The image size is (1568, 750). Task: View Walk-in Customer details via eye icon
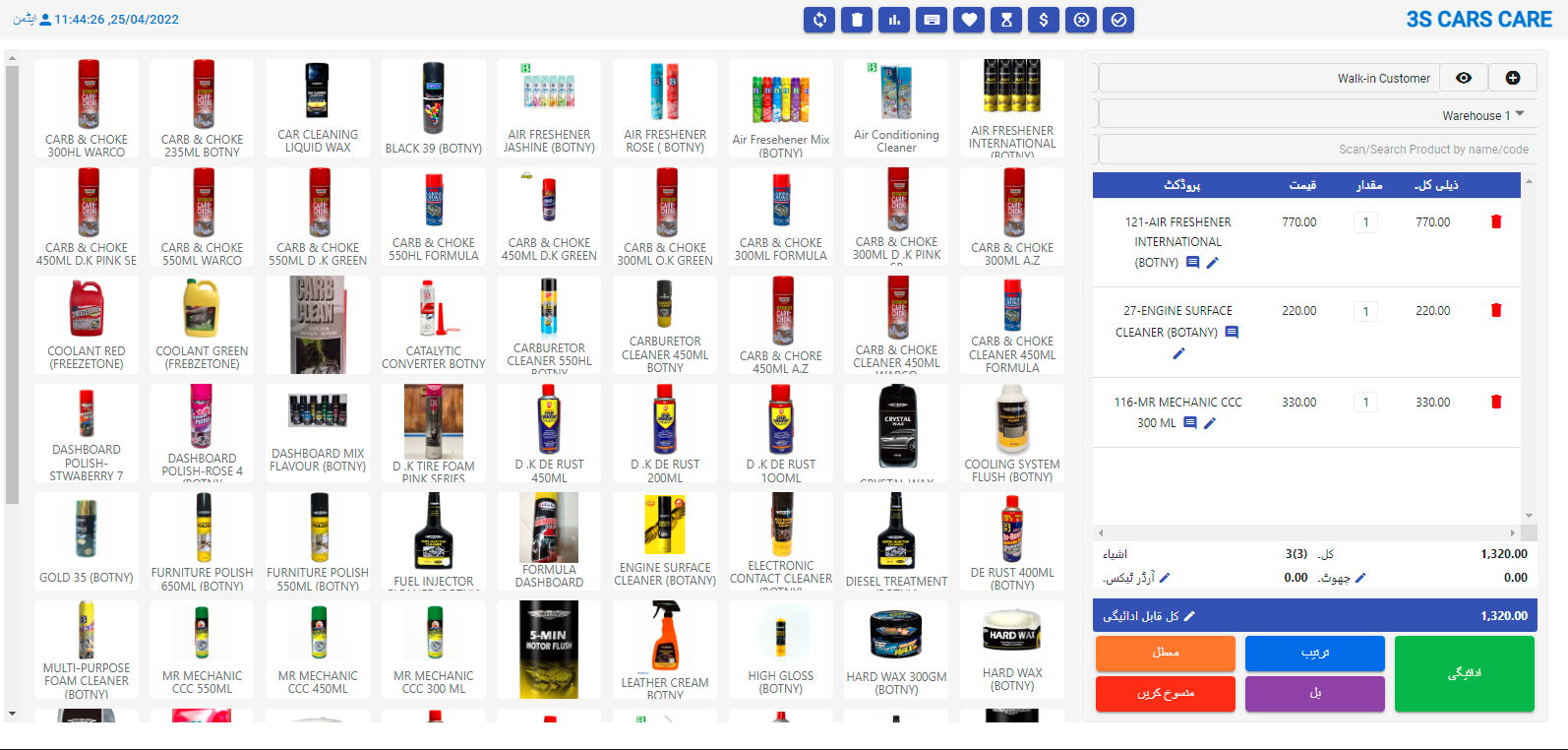1464,78
